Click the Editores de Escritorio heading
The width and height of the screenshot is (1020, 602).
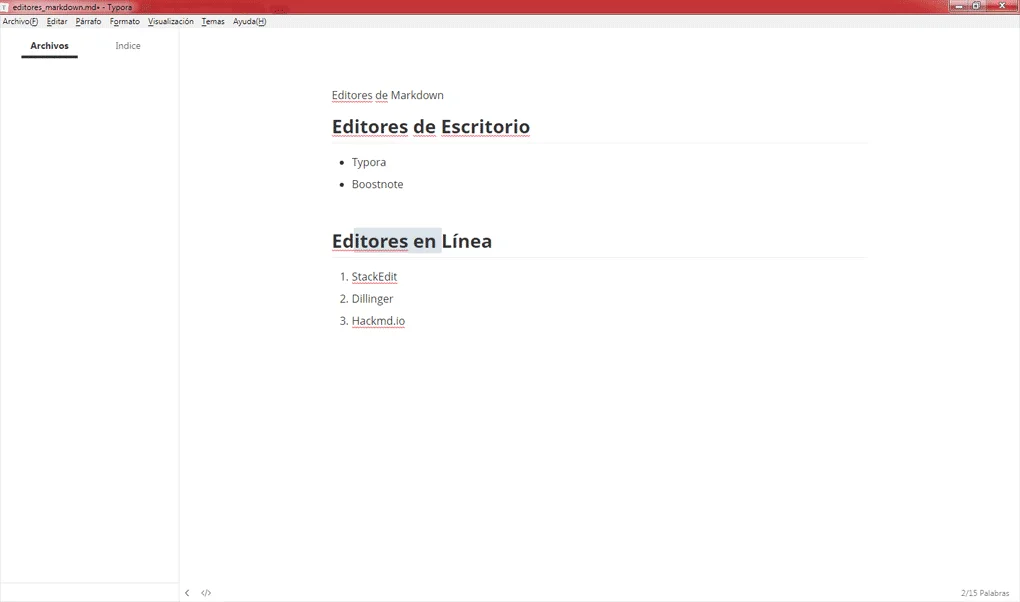pos(430,126)
